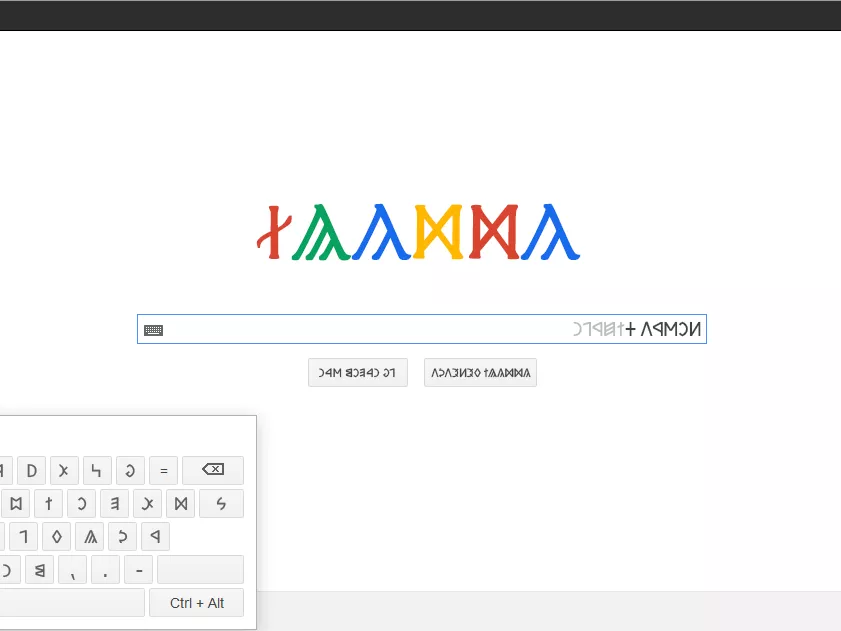
Task: Focus the search input field
Action: [x=422, y=329]
